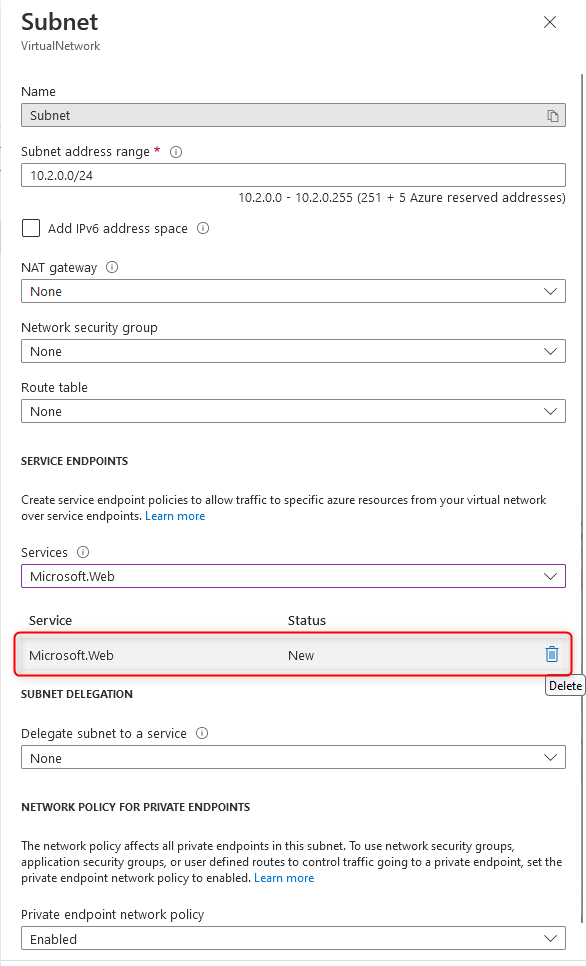This screenshot has height=966, width=586.
Task: Close the Subnet panel
Action: (550, 22)
